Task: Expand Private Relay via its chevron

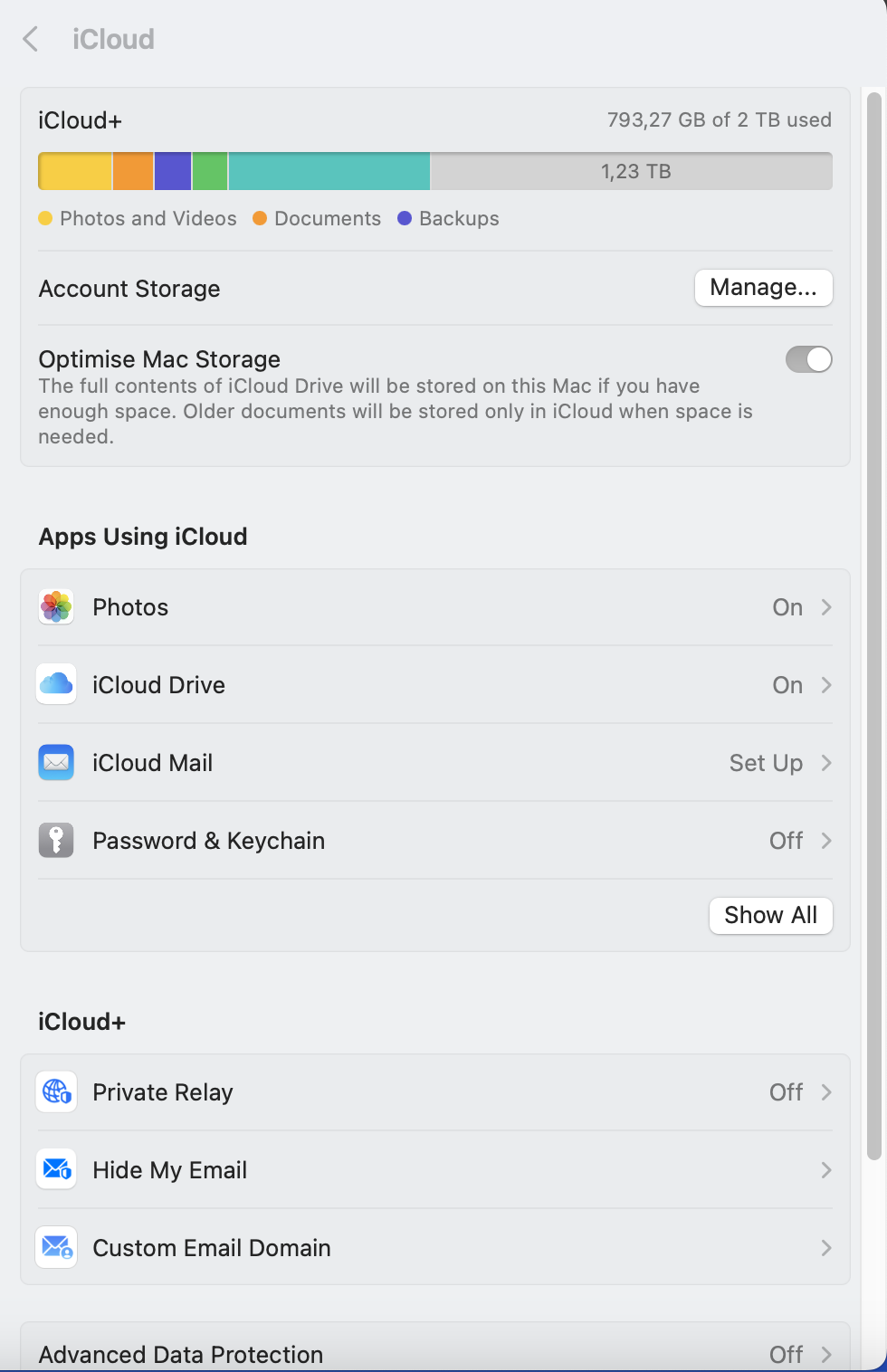Action: (825, 1092)
